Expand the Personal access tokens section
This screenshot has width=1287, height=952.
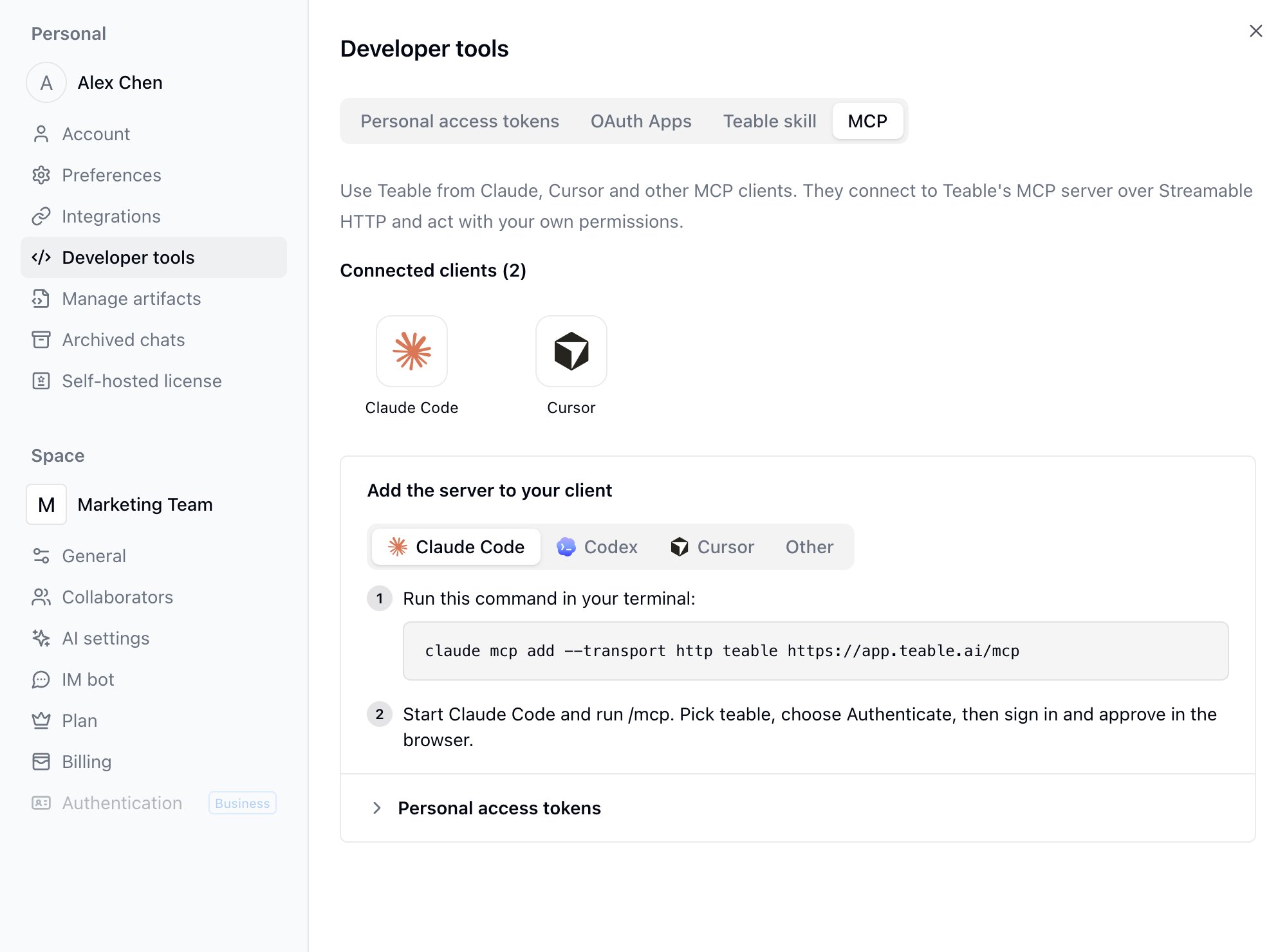point(798,808)
